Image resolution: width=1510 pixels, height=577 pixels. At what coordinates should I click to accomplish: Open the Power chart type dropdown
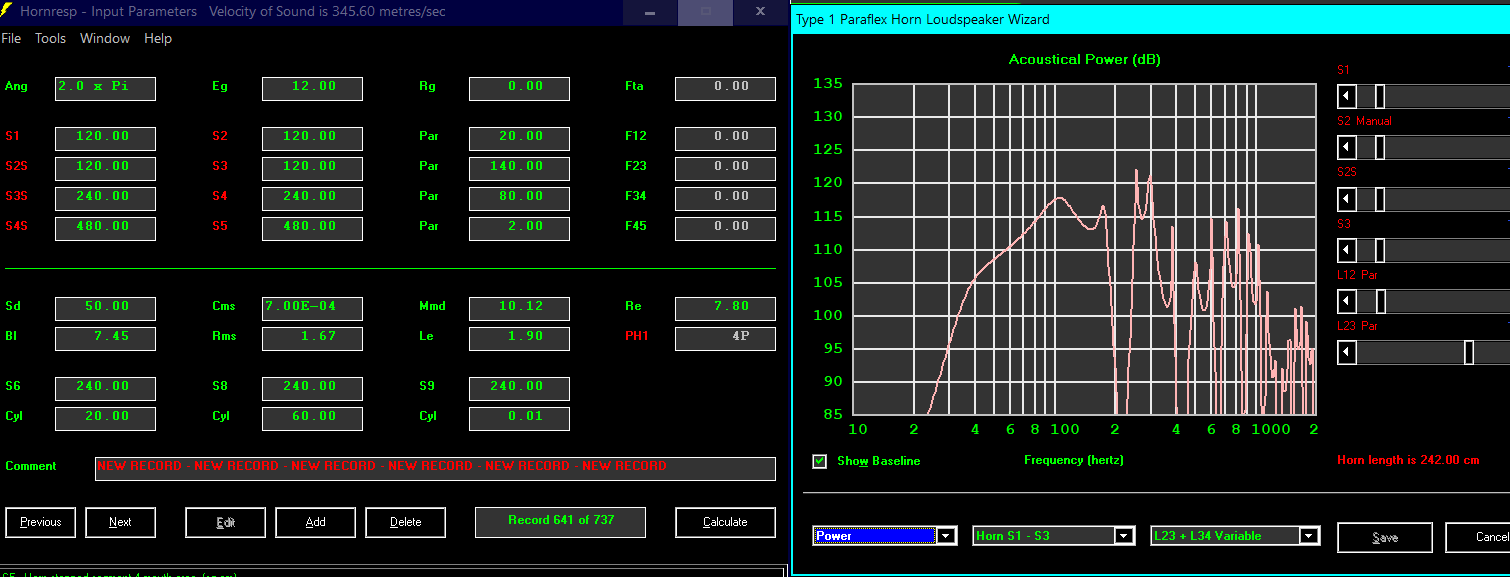(x=885, y=536)
